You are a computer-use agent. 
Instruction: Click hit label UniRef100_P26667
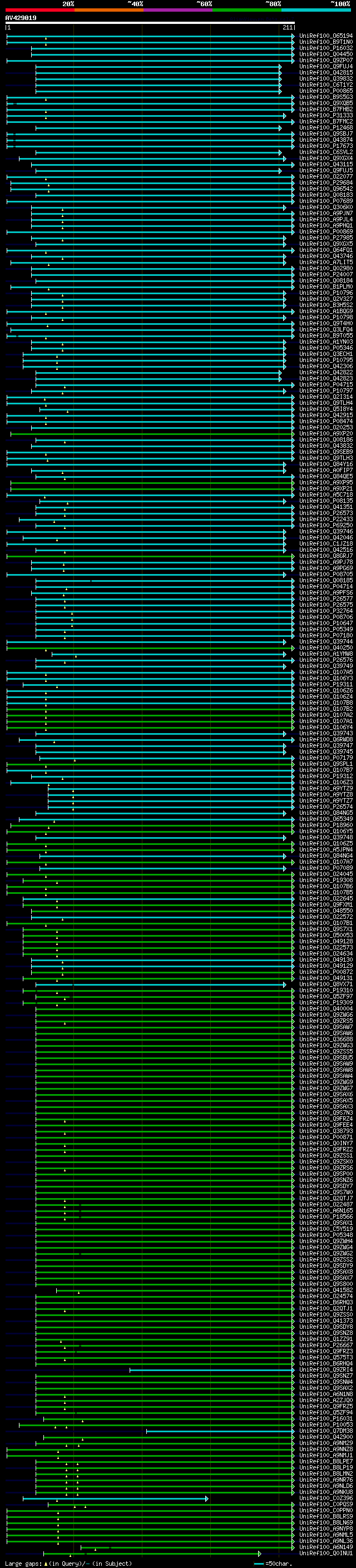[326, 1345]
